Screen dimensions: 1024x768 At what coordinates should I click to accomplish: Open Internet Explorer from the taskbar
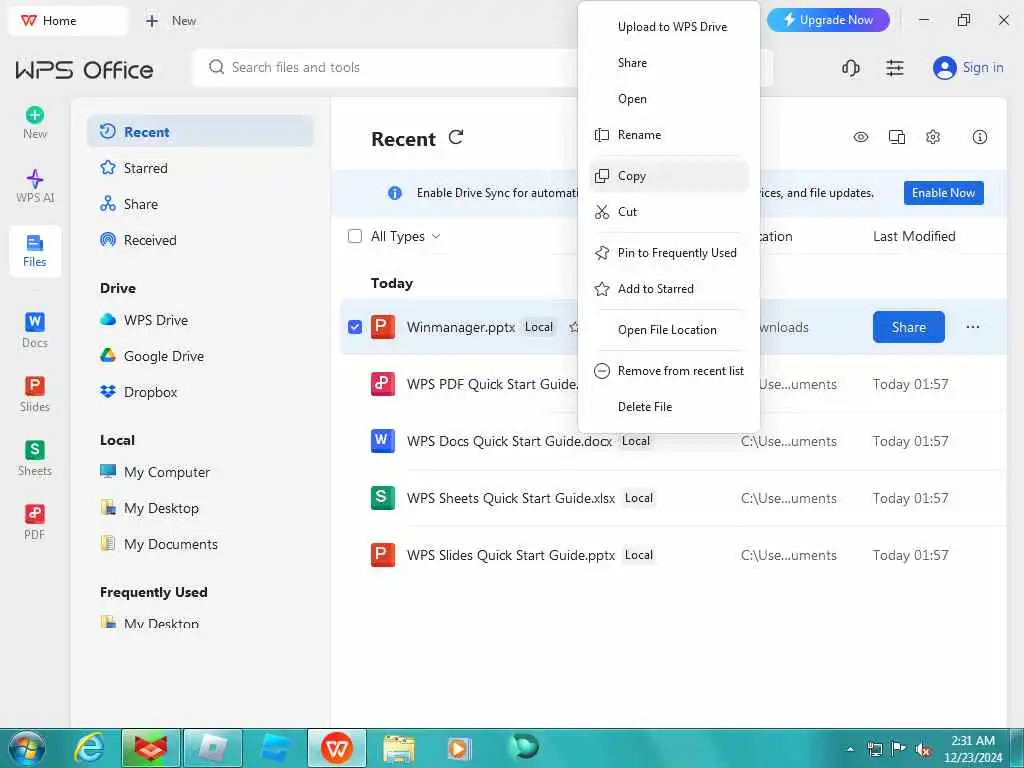(89, 748)
